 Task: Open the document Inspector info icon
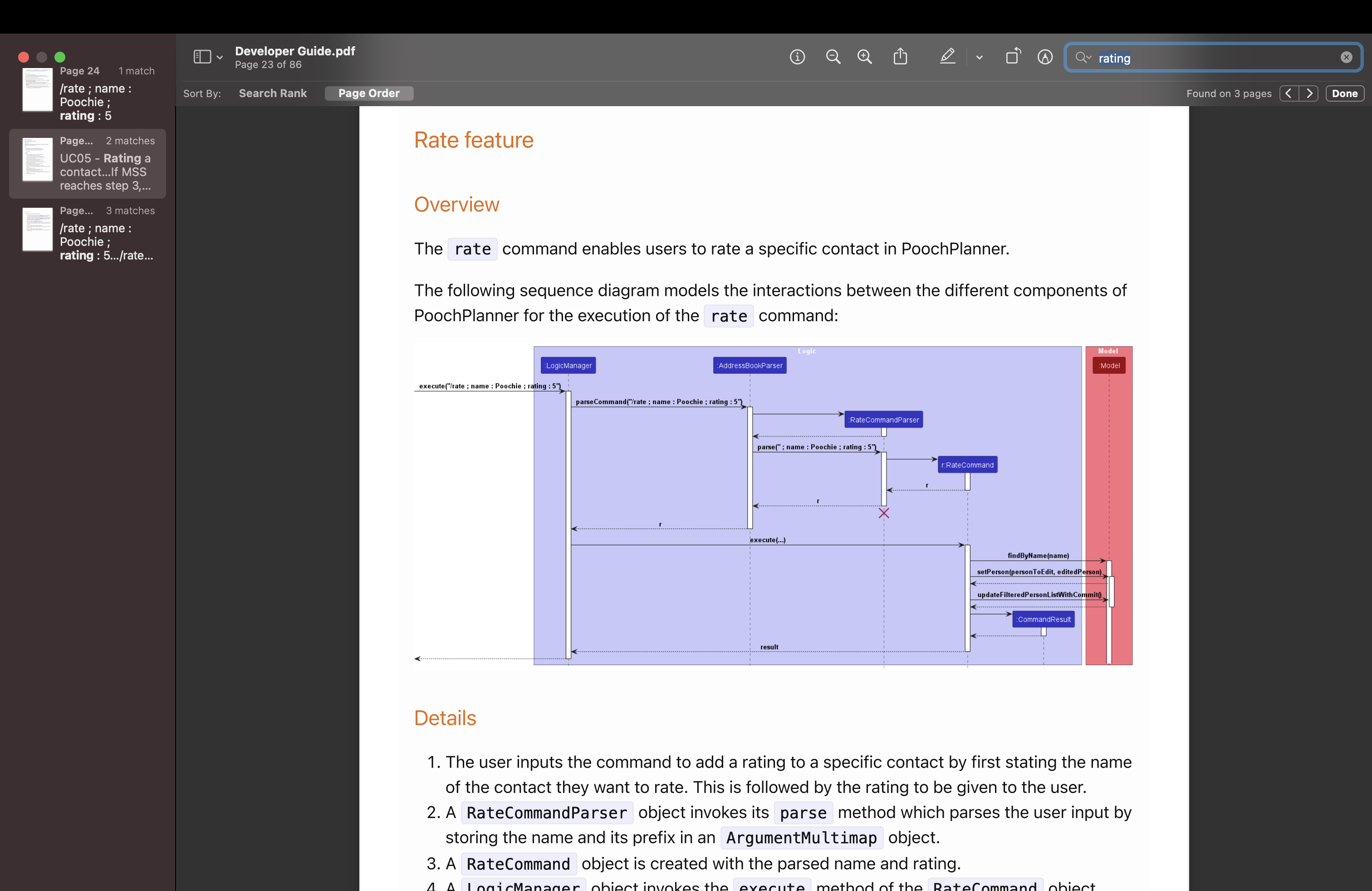(x=797, y=57)
